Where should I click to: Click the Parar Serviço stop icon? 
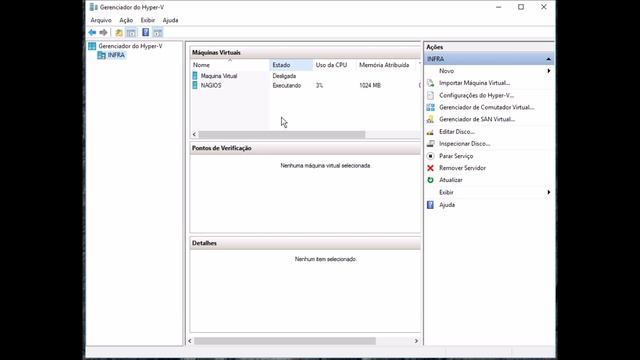[x=430, y=156]
